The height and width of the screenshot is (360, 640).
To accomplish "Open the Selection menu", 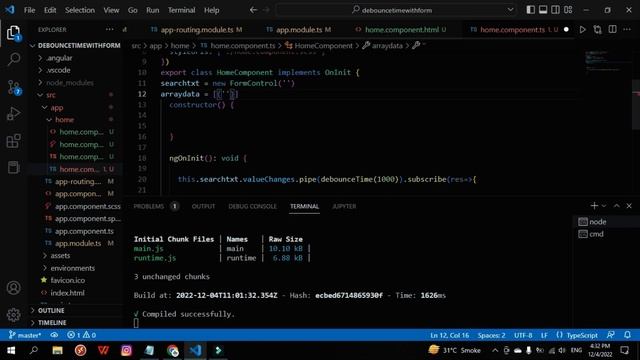I will pyautogui.click(x=80, y=10).
